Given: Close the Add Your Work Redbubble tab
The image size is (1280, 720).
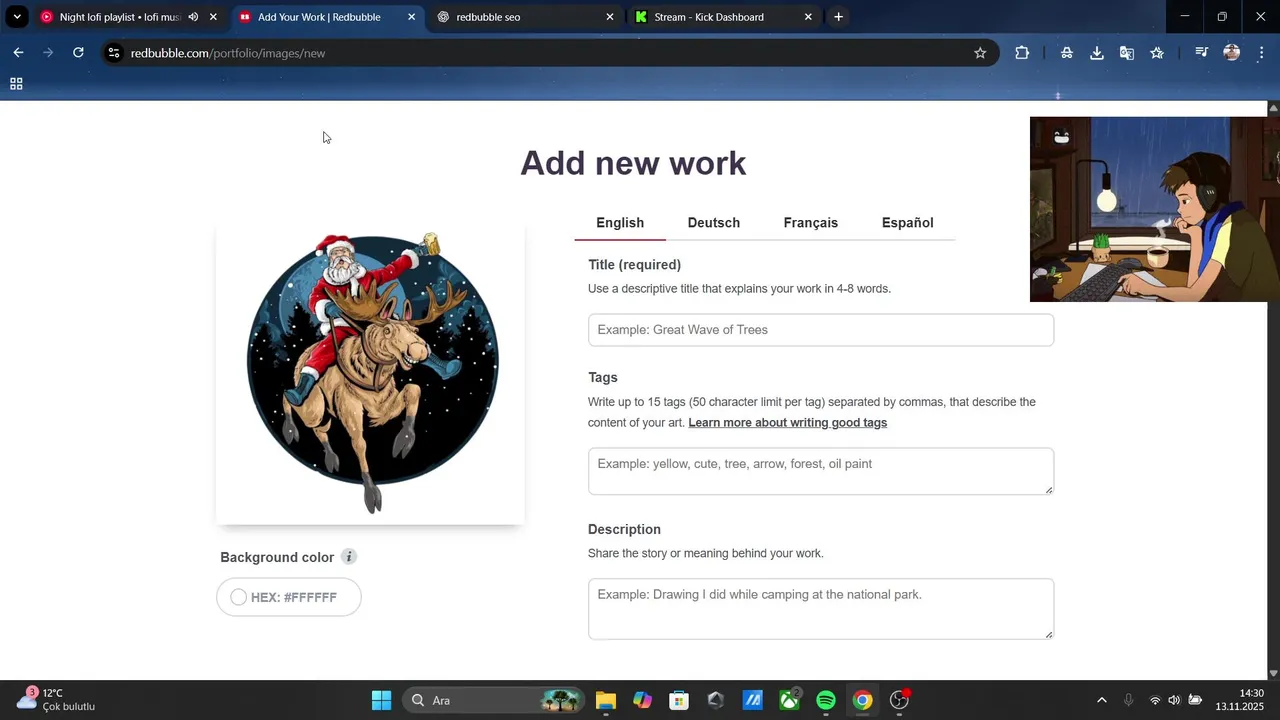Looking at the screenshot, I should coord(411,17).
